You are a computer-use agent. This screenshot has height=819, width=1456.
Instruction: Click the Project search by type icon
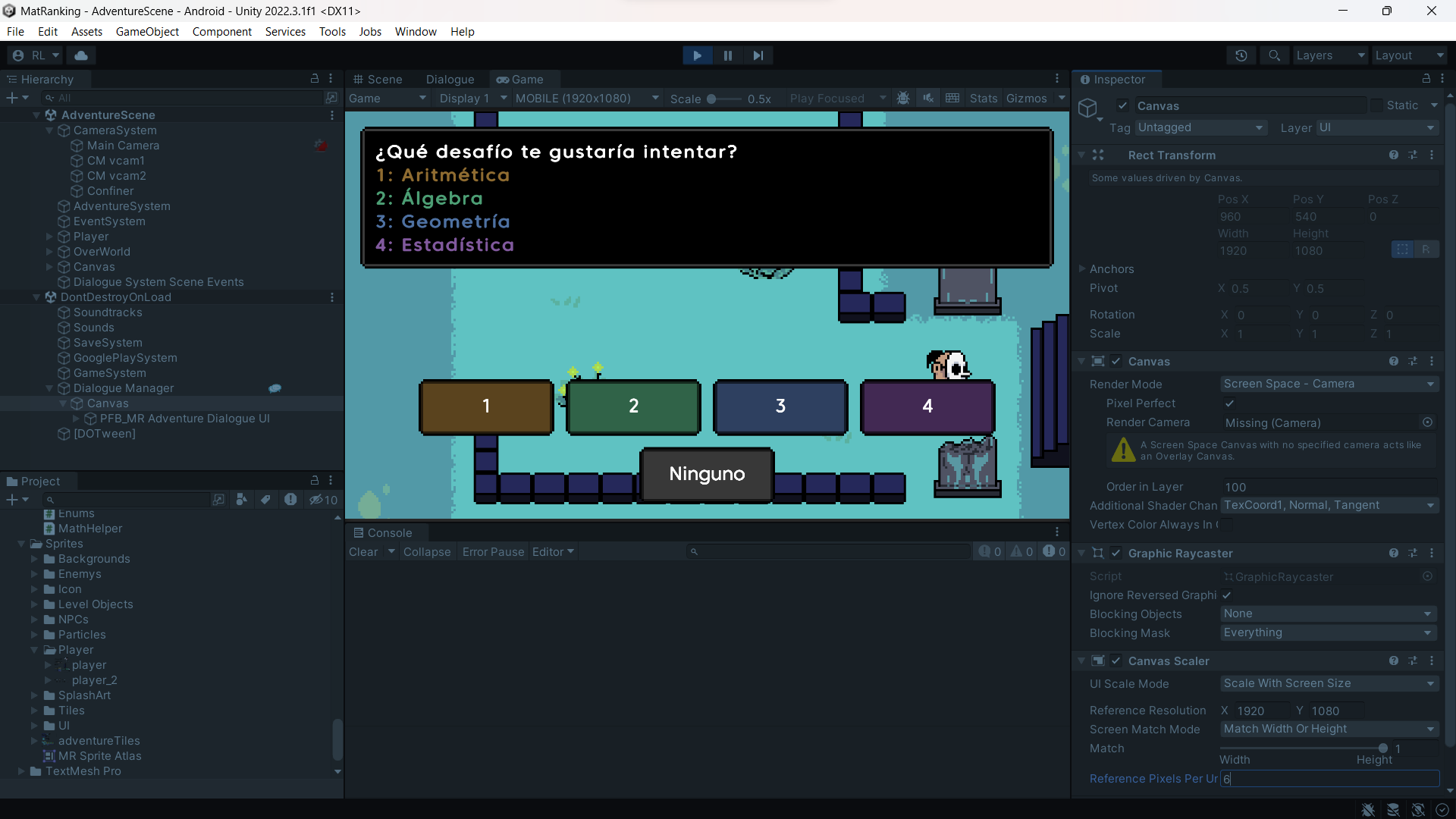point(241,500)
